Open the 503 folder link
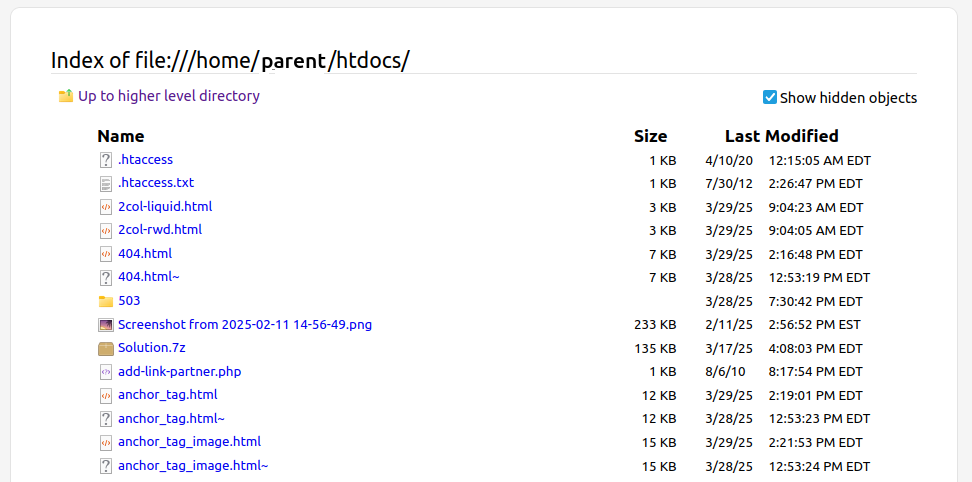Viewport: 972px width, 482px height. (x=129, y=300)
